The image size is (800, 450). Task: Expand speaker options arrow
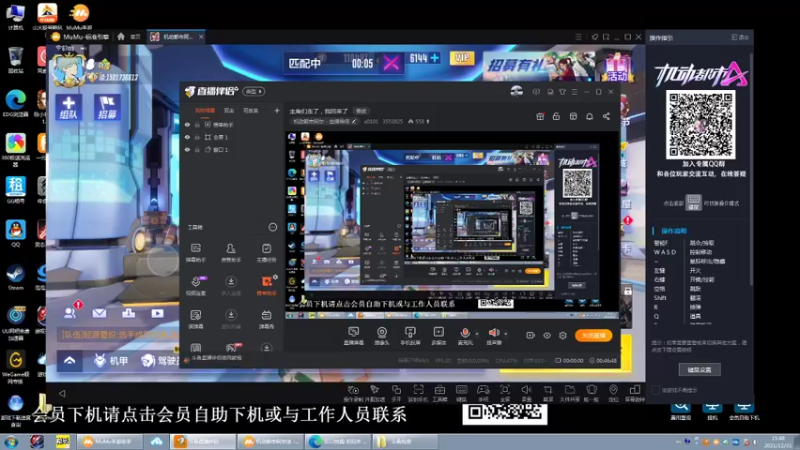506,334
